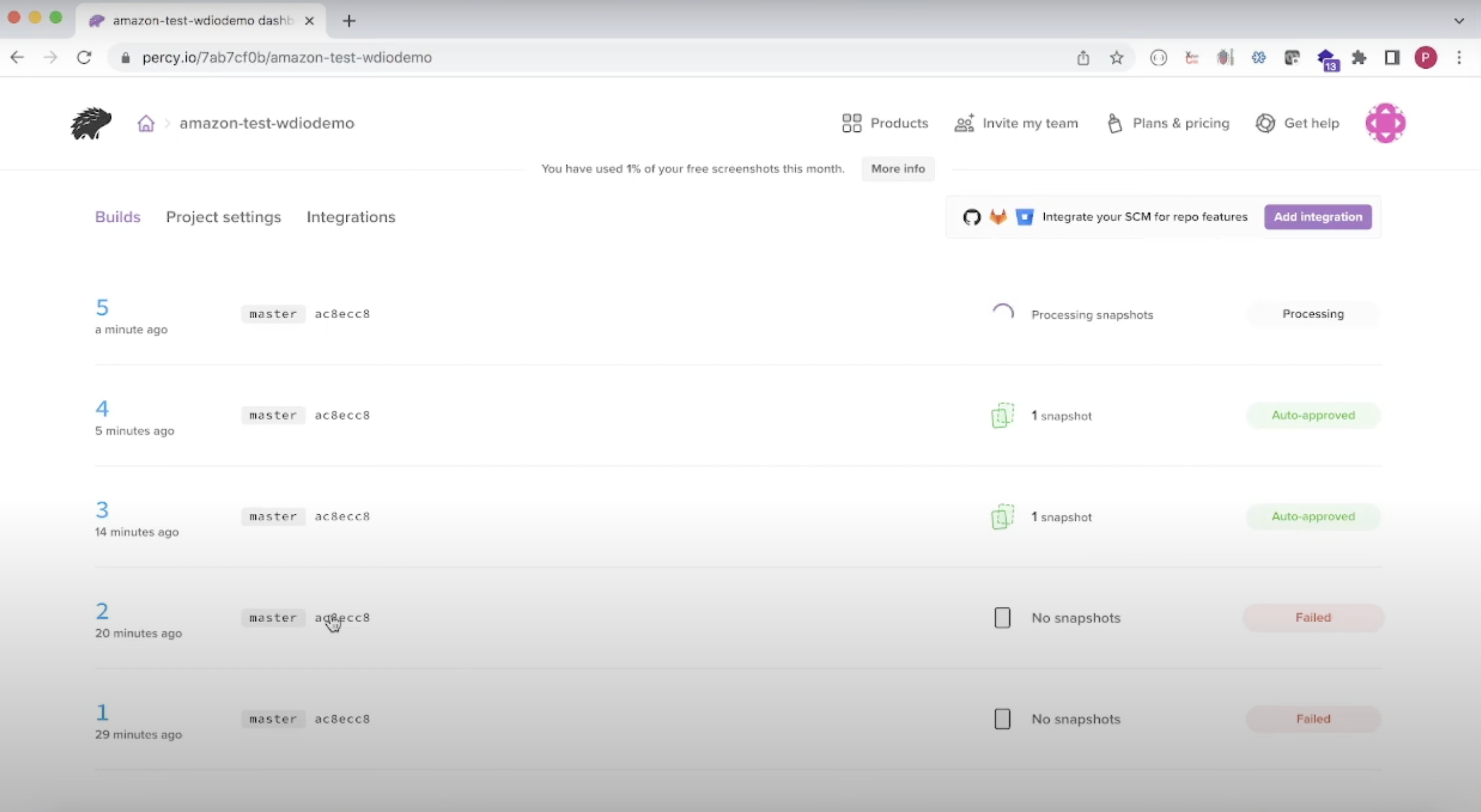Image resolution: width=1481 pixels, height=812 pixels.
Task: Open build number 4
Action: (102, 408)
